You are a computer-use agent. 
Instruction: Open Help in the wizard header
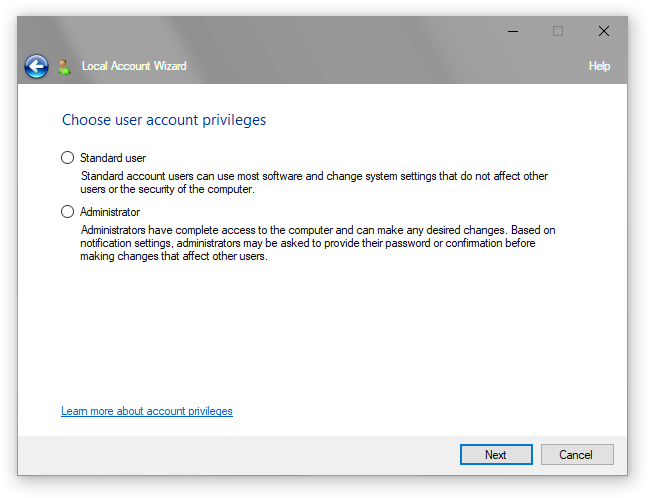[599, 66]
